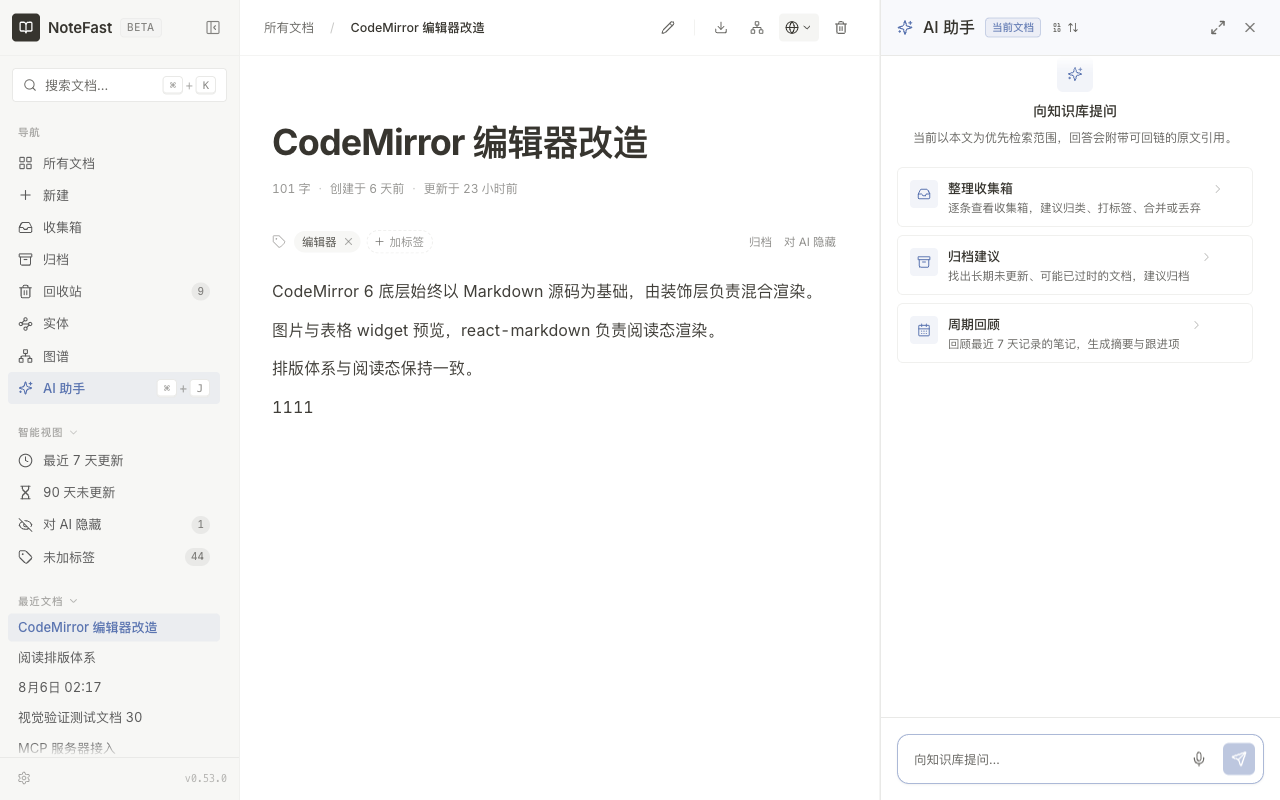Click the edit pencil icon in document toolbar

[x=668, y=28]
